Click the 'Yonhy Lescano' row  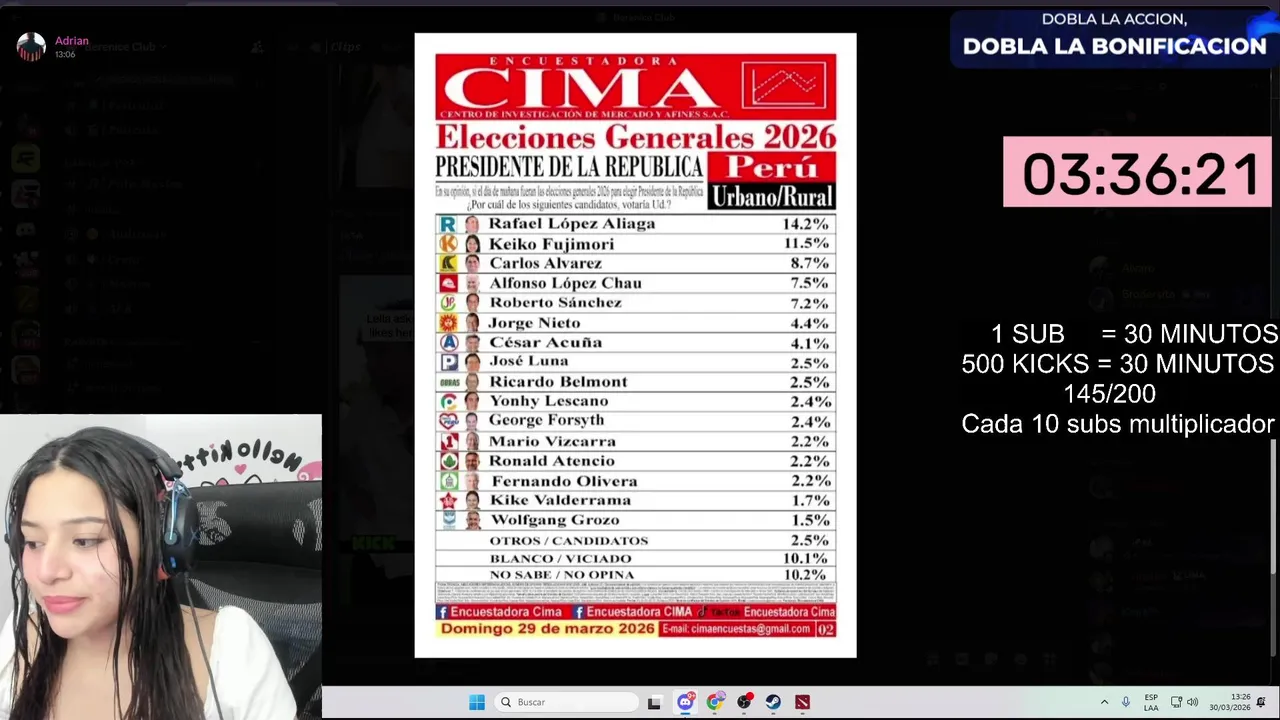coord(635,401)
